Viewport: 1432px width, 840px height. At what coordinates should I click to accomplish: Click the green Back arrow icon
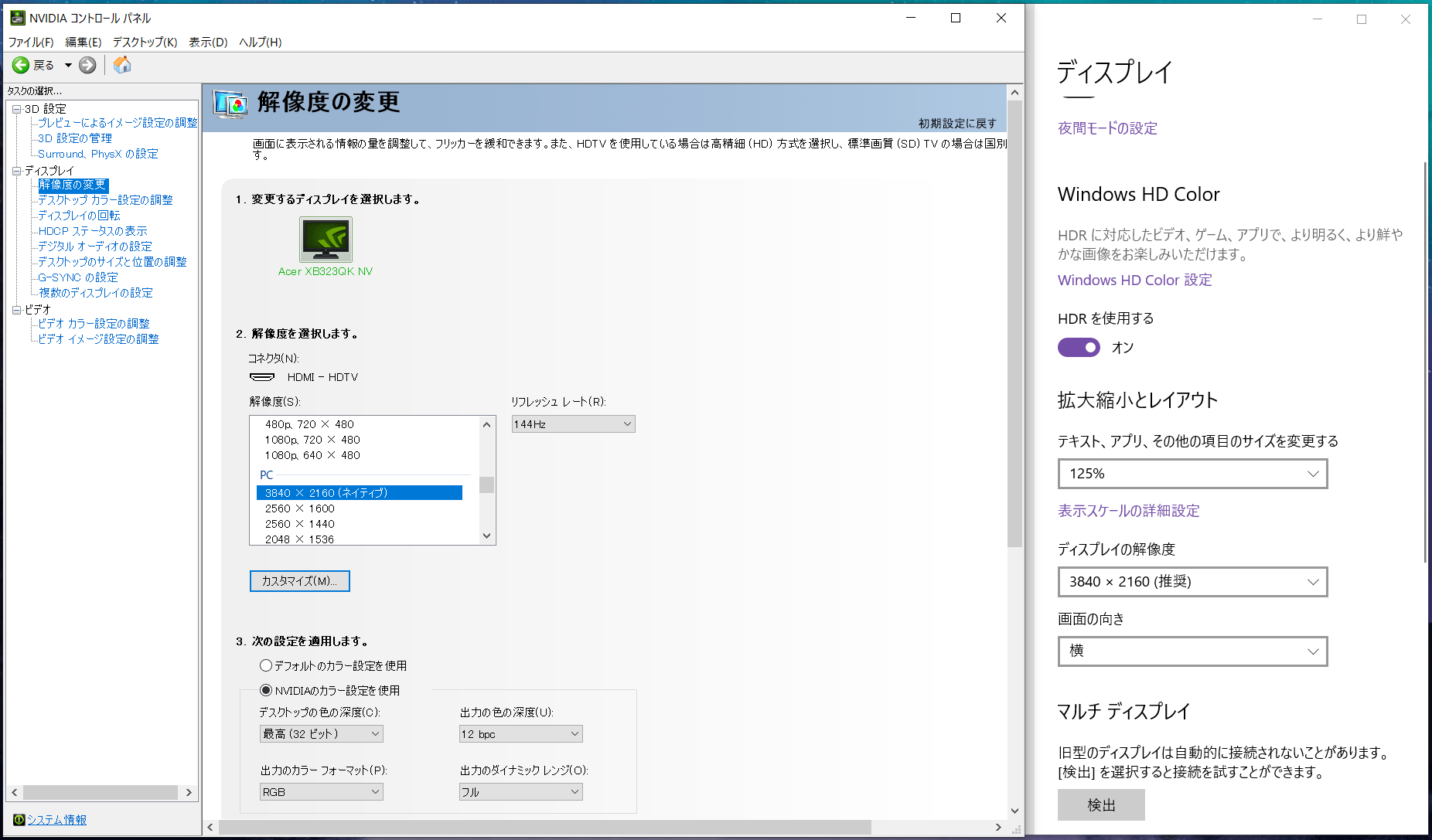click(x=21, y=65)
